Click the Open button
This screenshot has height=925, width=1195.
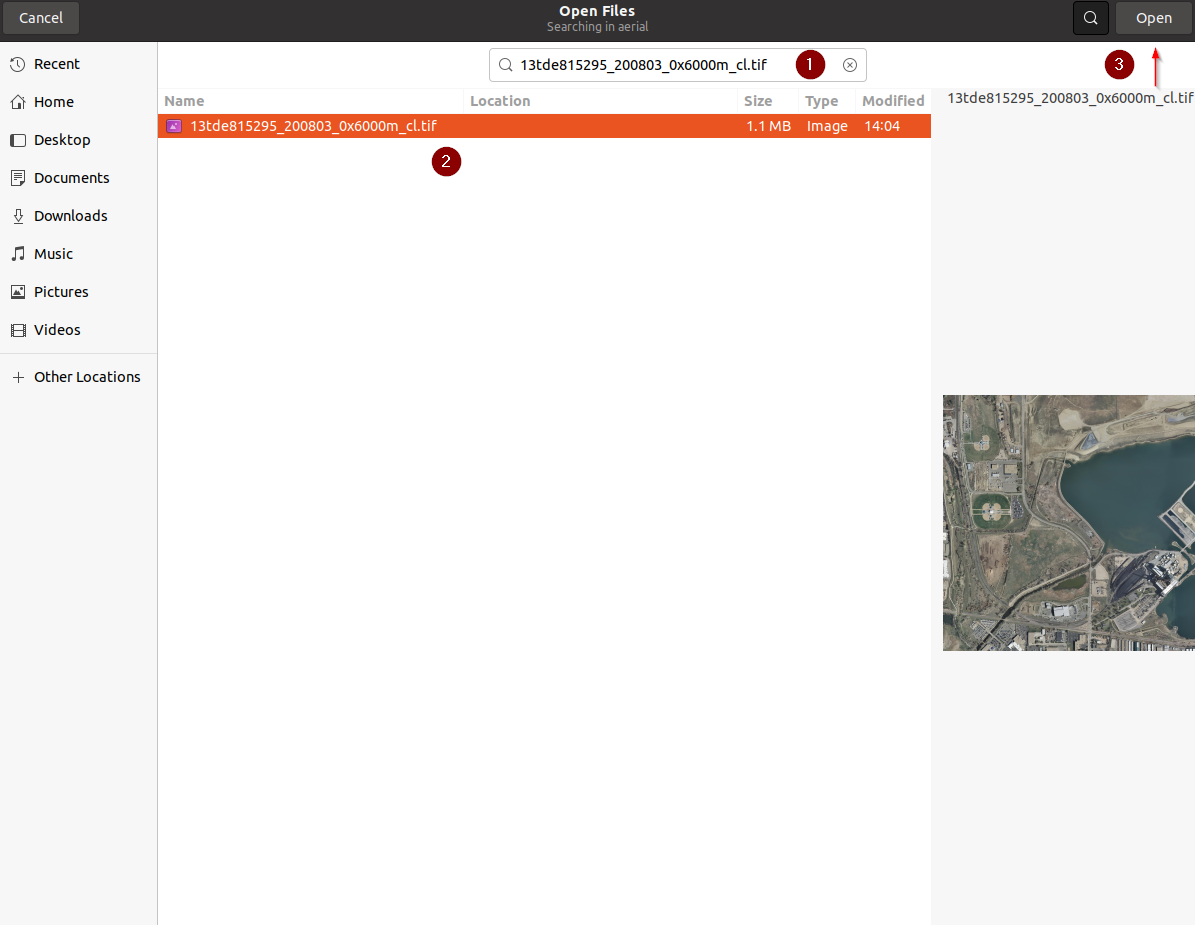(1154, 18)
